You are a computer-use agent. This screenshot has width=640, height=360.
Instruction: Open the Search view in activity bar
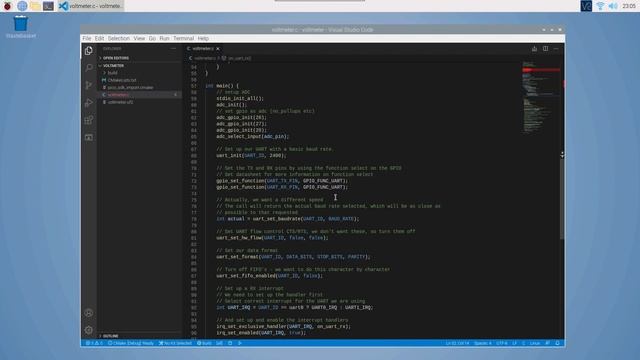89,68
